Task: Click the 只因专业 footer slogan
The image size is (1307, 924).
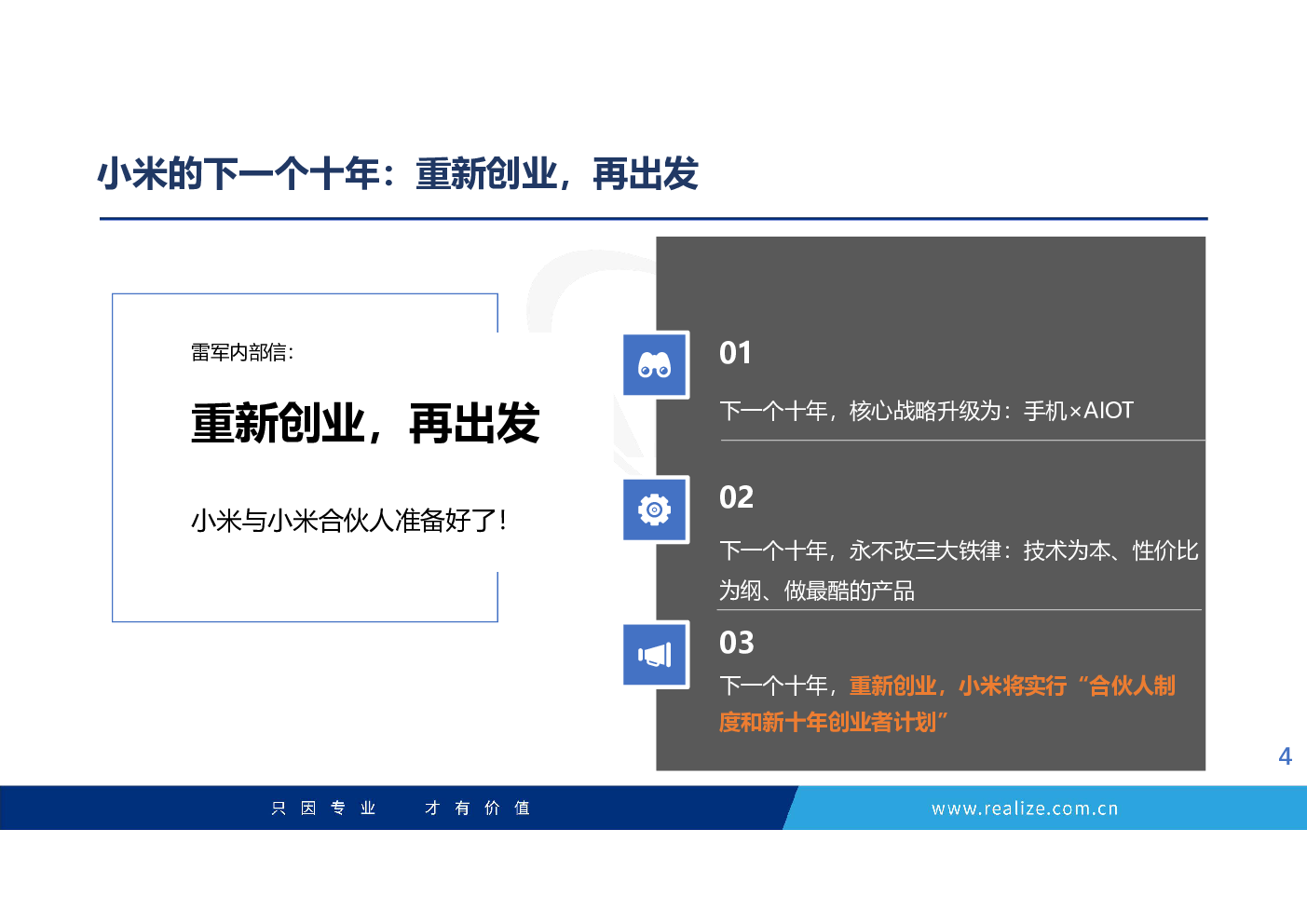Action: (x=323, y=808)
